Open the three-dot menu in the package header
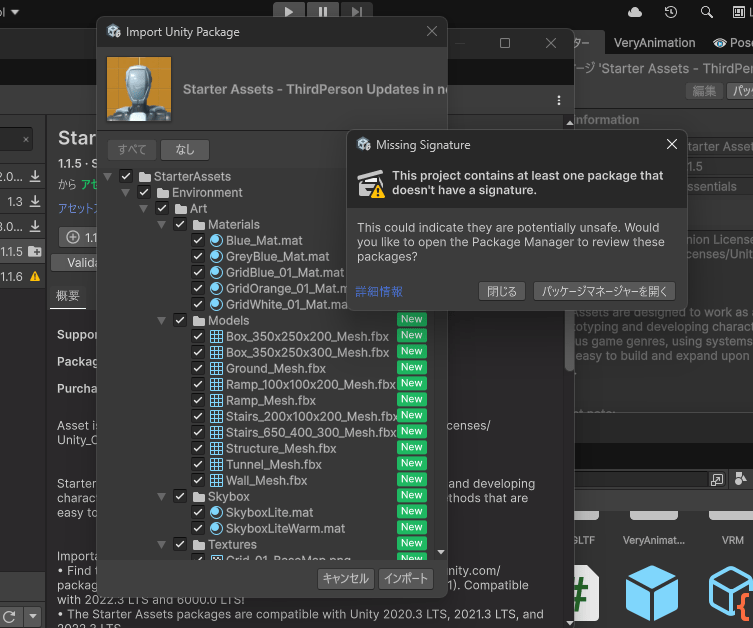The height and width of the screenshot is (628, 753). tap(559, 100)
